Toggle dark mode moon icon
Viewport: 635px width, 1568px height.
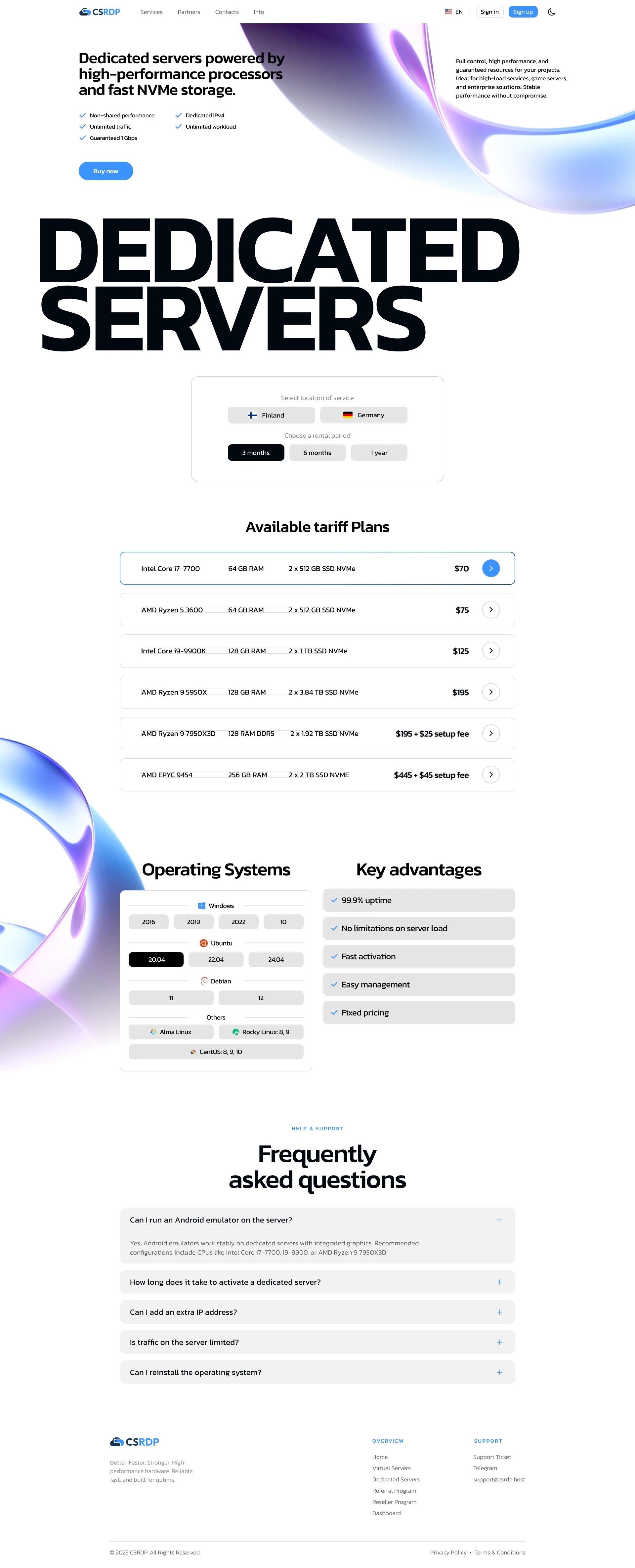pyautogui.click(x=551, y=12)
